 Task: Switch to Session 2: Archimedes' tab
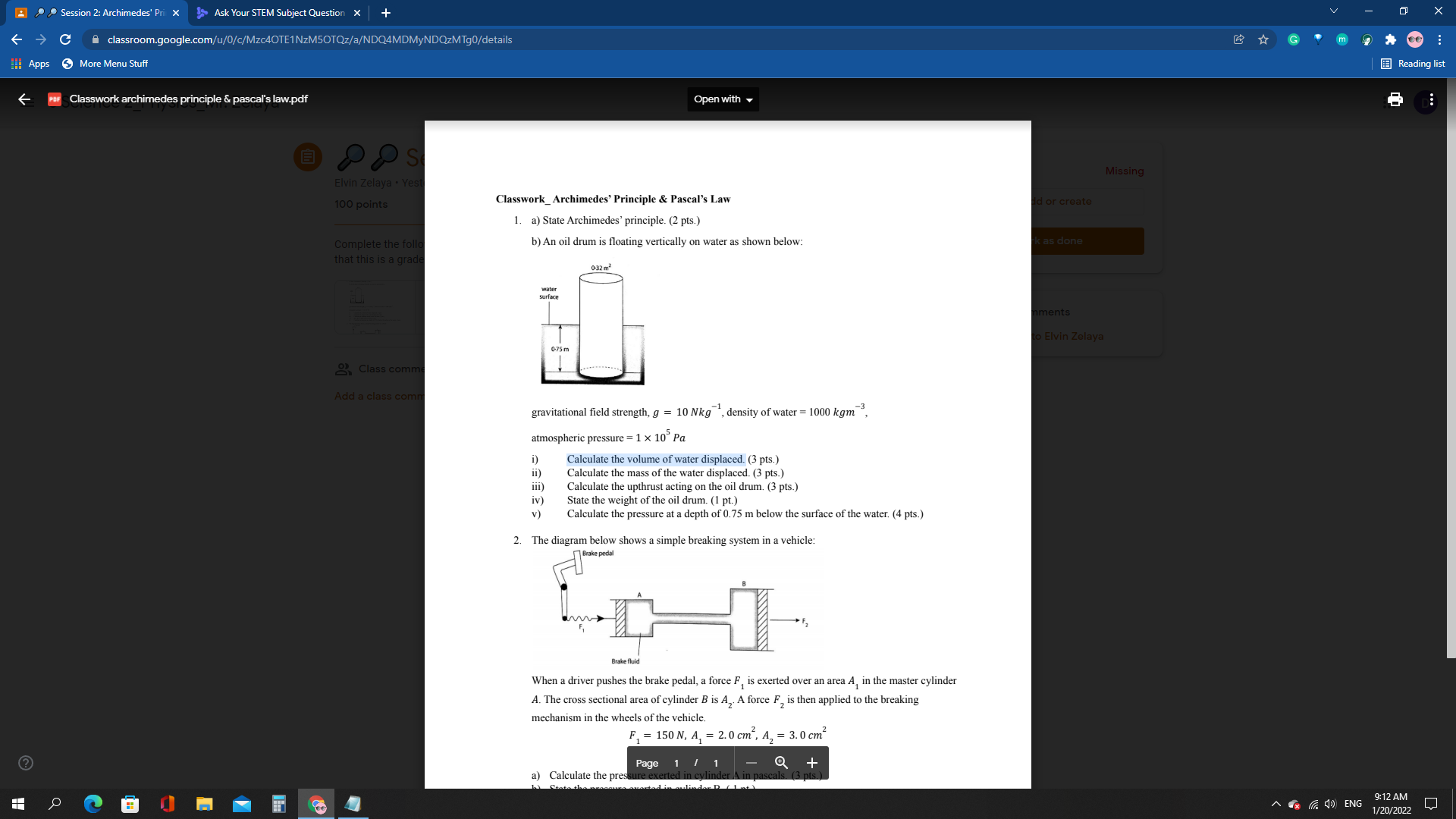pos(99,13)
